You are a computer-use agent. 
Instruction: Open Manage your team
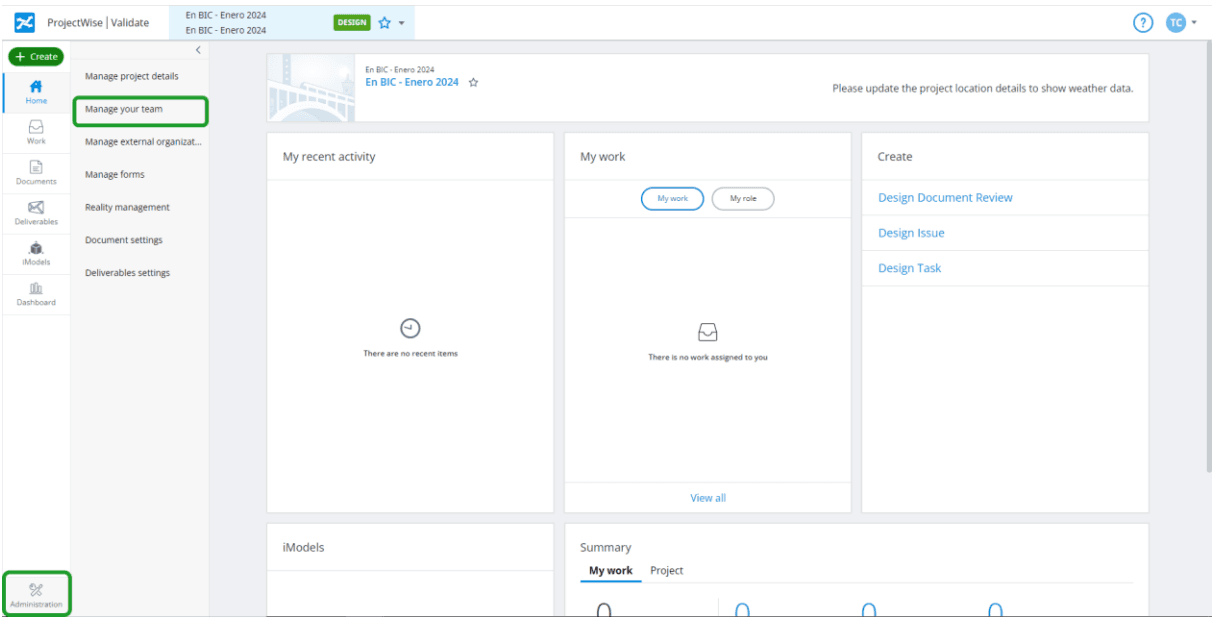pos(124,107)
